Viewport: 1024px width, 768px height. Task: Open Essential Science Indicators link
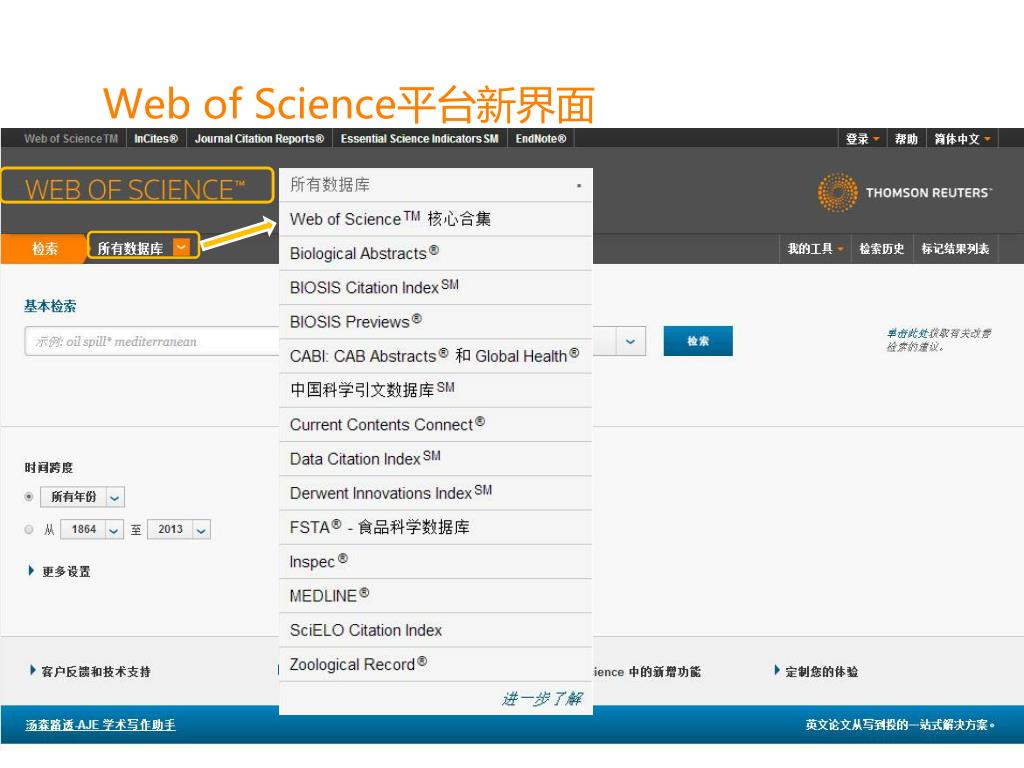coord(419,138)
